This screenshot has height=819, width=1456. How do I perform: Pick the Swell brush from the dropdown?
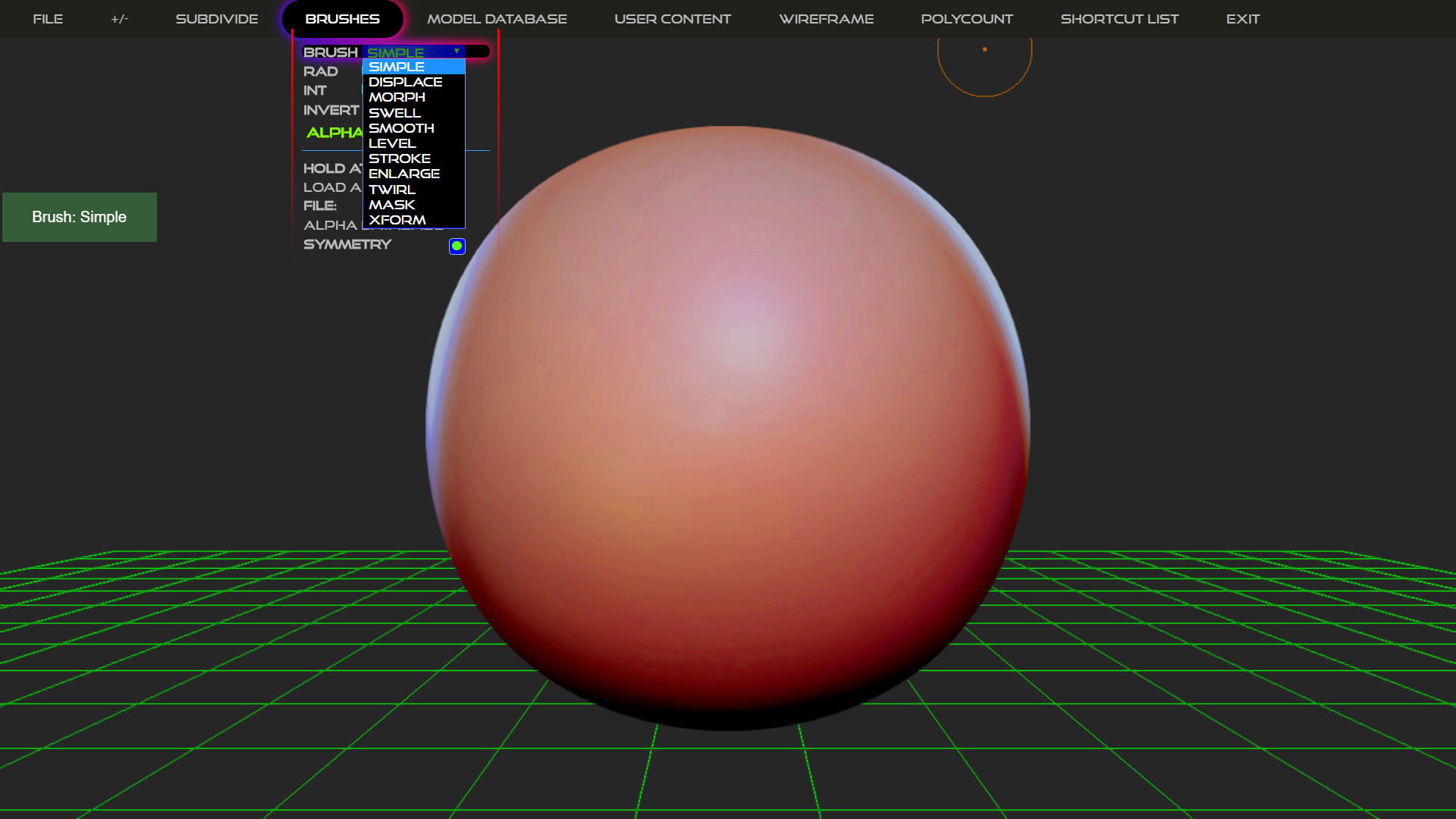coord(394,112)
